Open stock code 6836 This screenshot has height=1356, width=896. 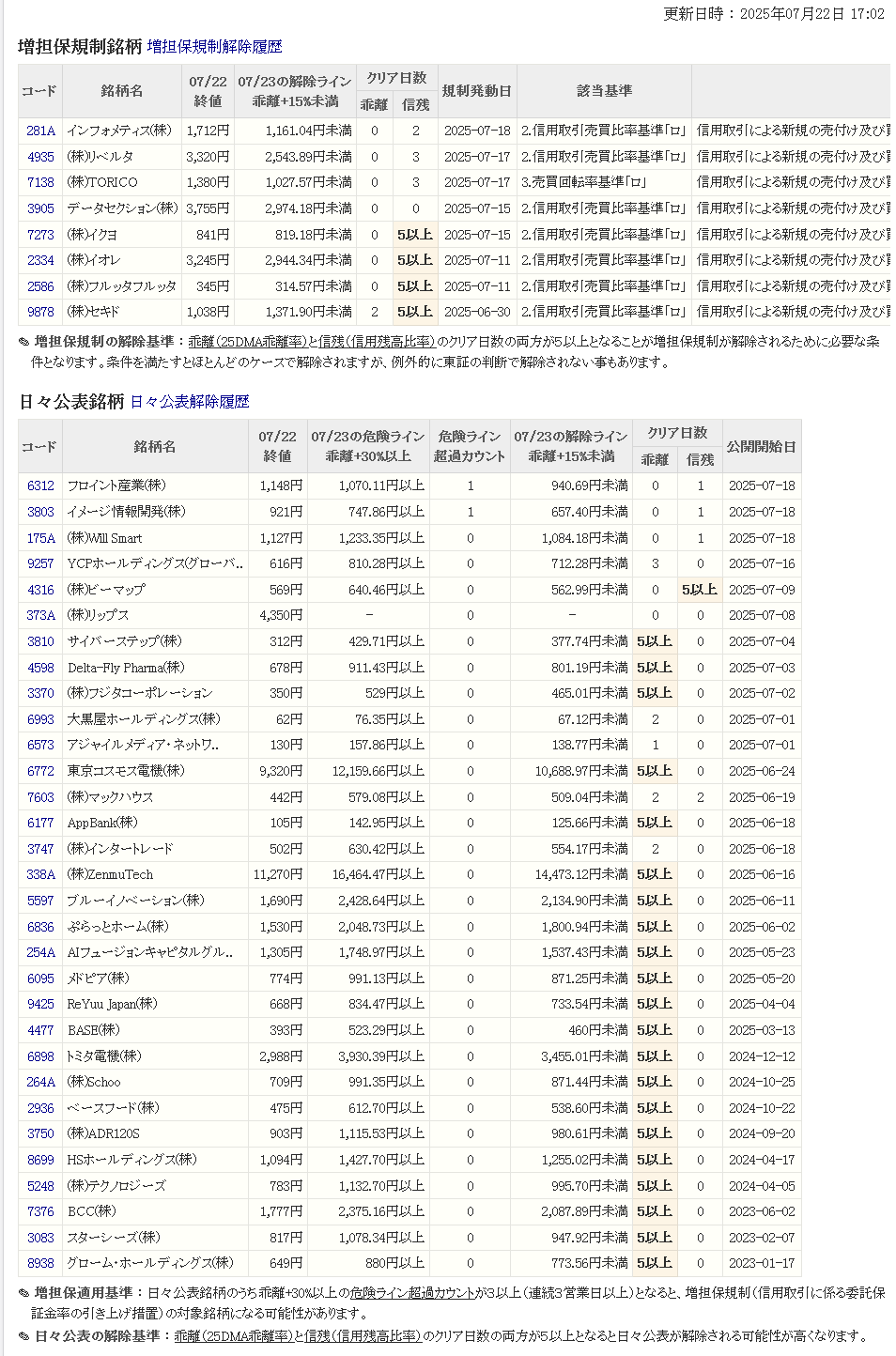pyautogui.click(x=40, y=927)
